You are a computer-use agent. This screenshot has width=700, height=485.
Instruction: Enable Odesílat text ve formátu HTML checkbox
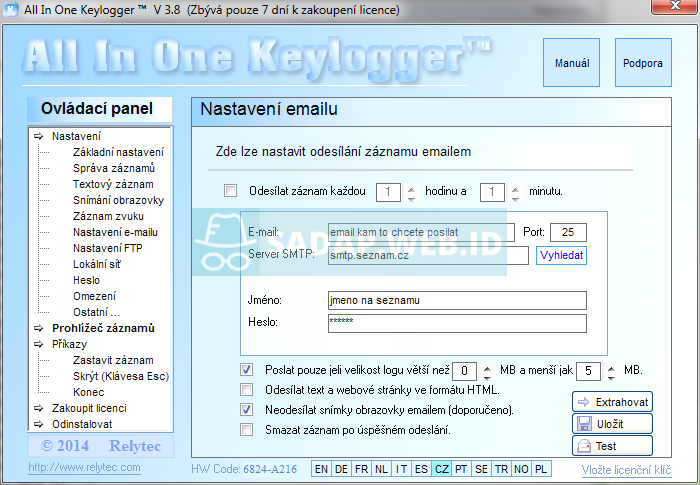pyautogui.click(x=246, y=390)
